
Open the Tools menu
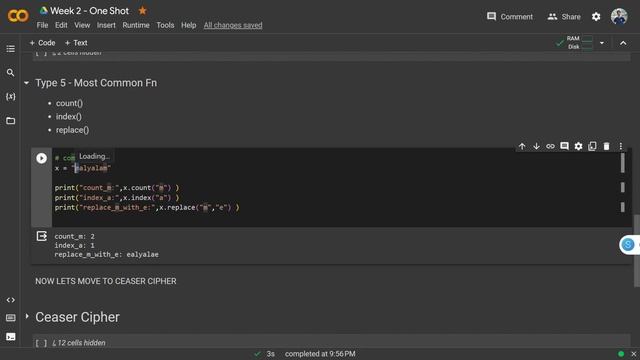165,25
